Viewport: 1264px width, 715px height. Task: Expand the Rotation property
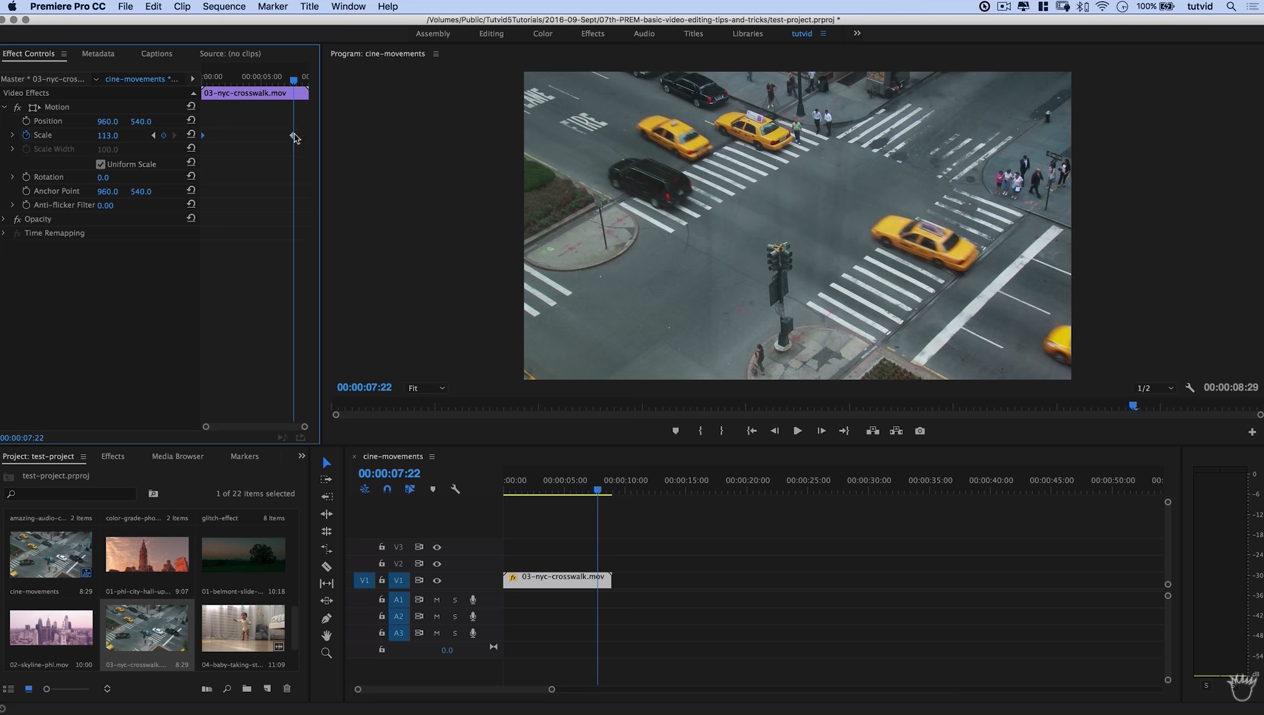point(12,177)
